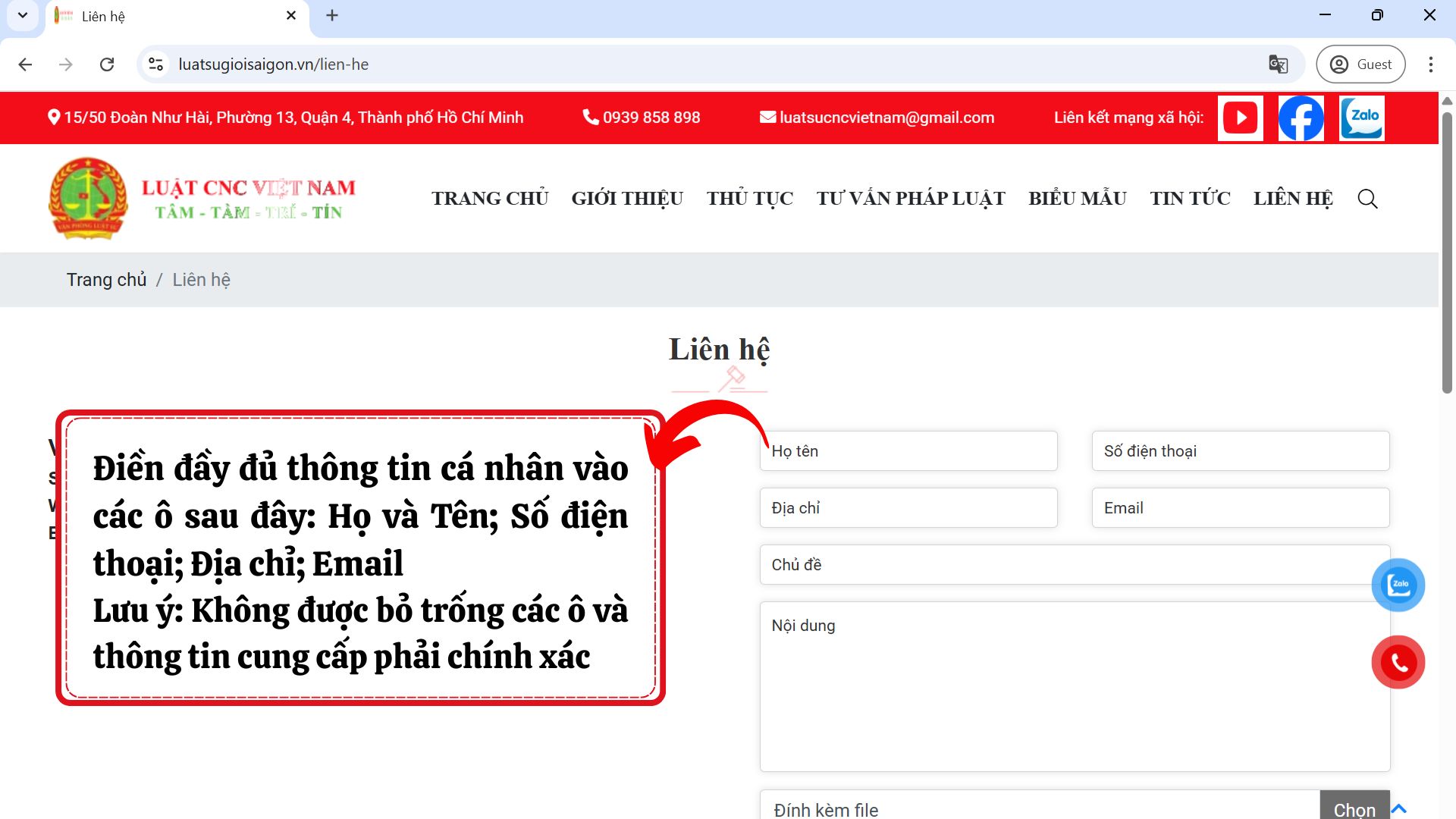Click into the Email input field
1456x819 pixels.
click(1240, 508)
